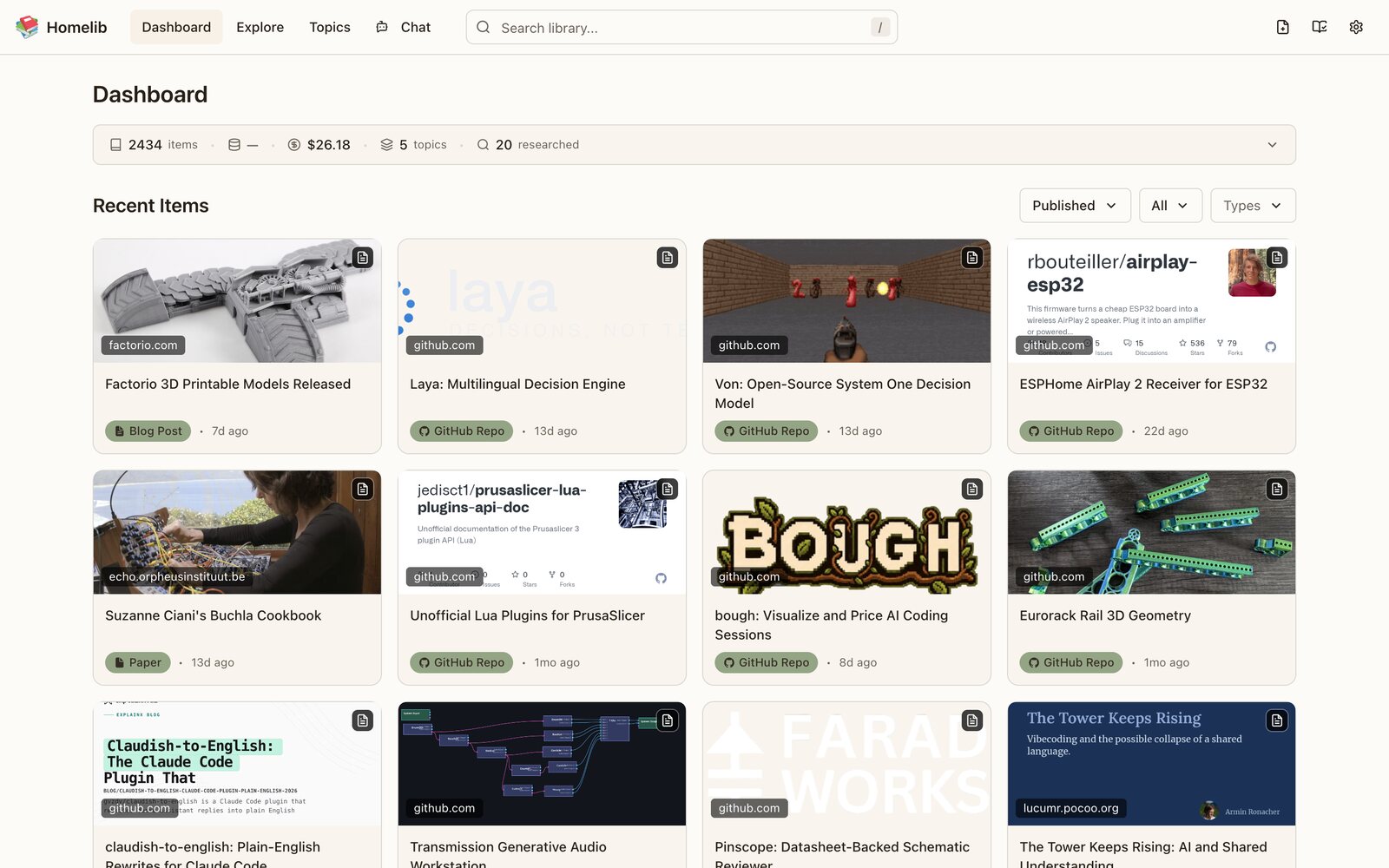Click document icon on Factorio card

(363, 258)
